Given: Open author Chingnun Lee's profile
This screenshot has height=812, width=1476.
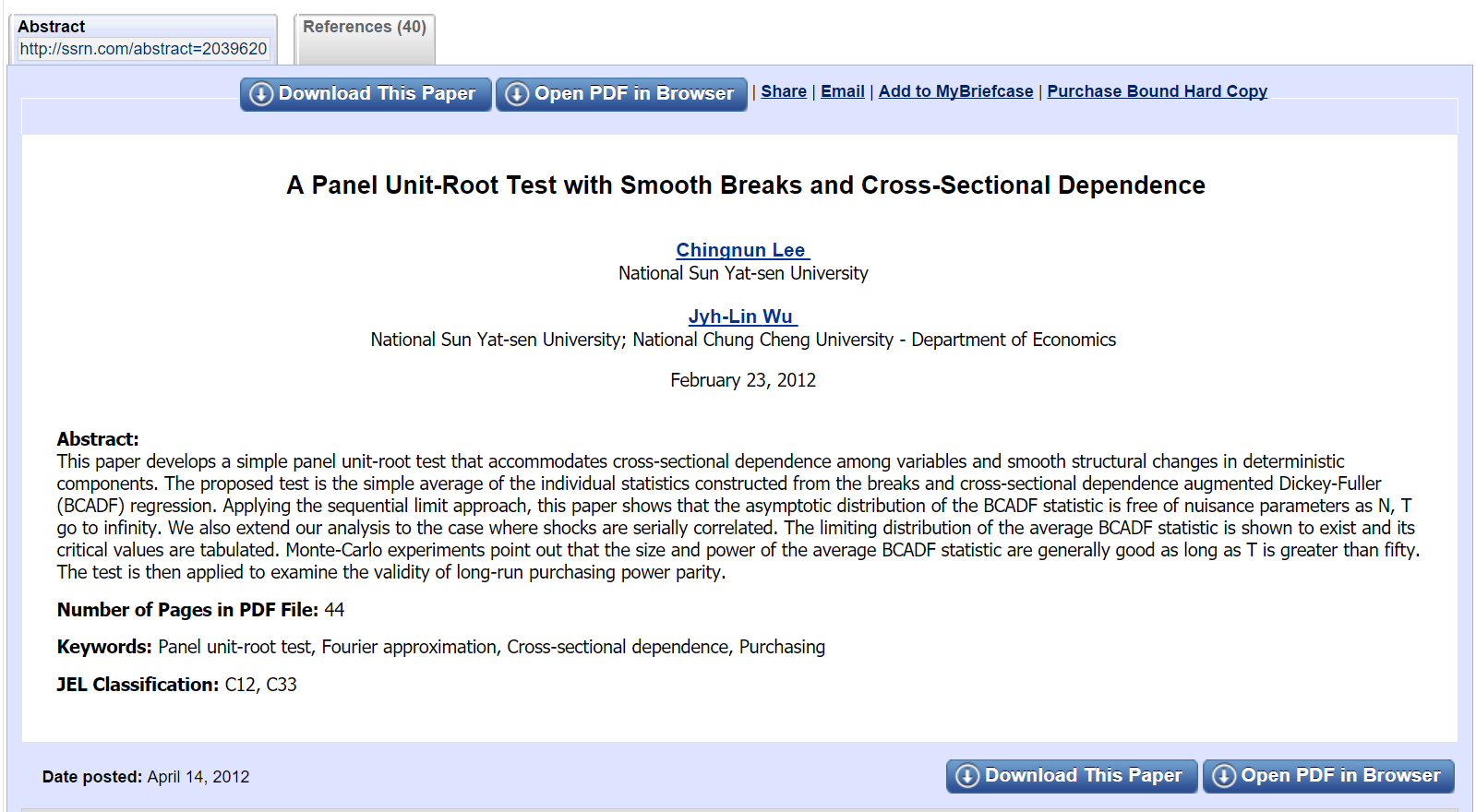Looking at the screenshot, I should (x=741, y=250).
